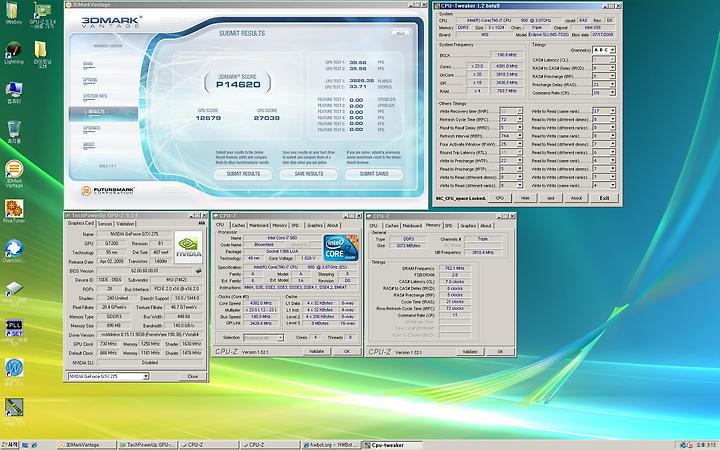
Task: Click the NVIDIA logo in GPU-Z
Action: [188, 247]
